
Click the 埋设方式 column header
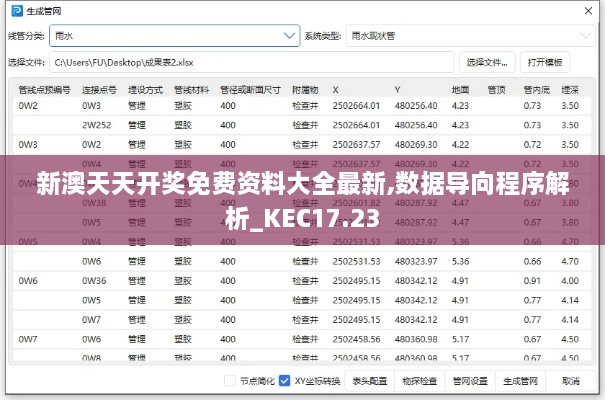pos(145,89)
